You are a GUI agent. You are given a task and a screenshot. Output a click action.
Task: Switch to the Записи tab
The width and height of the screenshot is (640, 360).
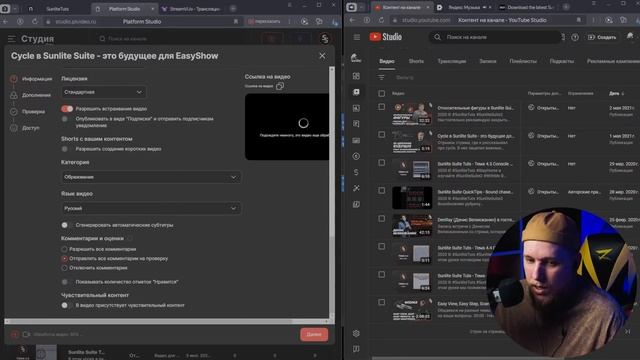click(488, 61)
